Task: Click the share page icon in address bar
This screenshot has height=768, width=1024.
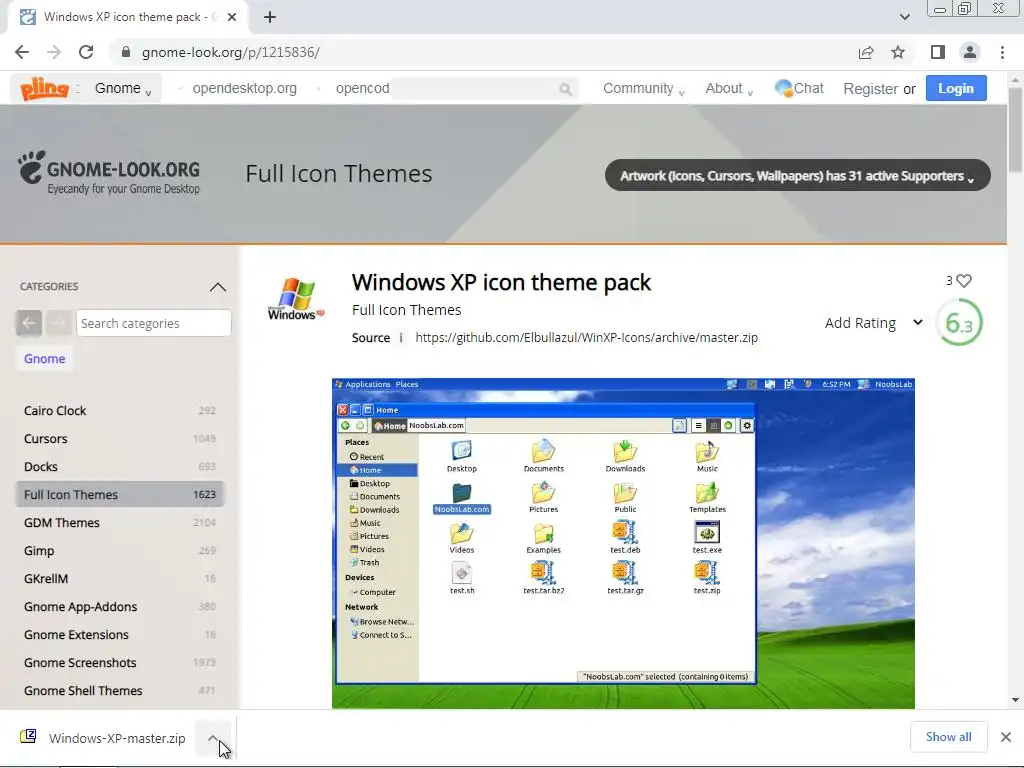Action: (866, 52)
